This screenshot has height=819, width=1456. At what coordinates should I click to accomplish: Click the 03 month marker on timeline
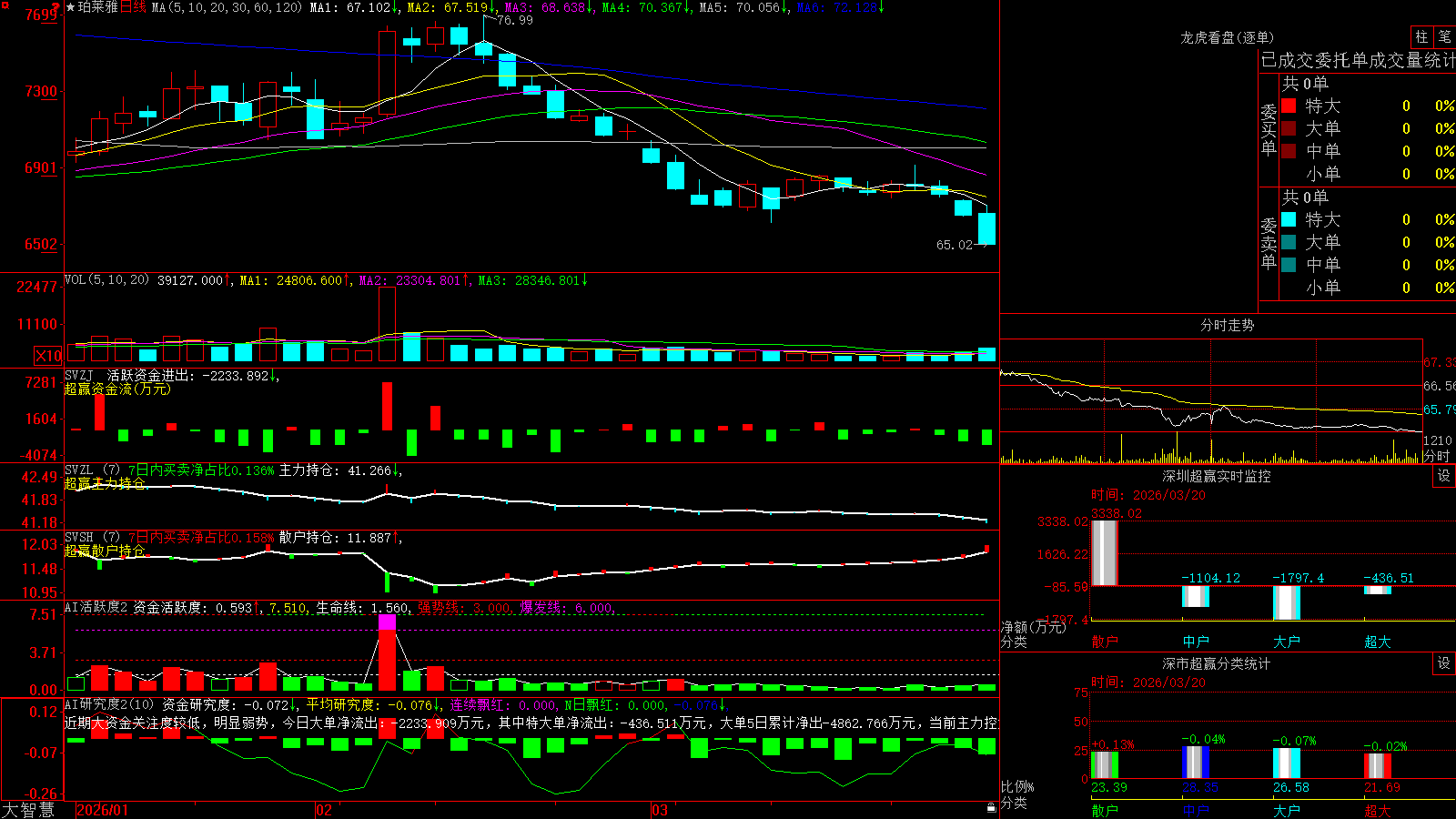[x=659, y=810]
